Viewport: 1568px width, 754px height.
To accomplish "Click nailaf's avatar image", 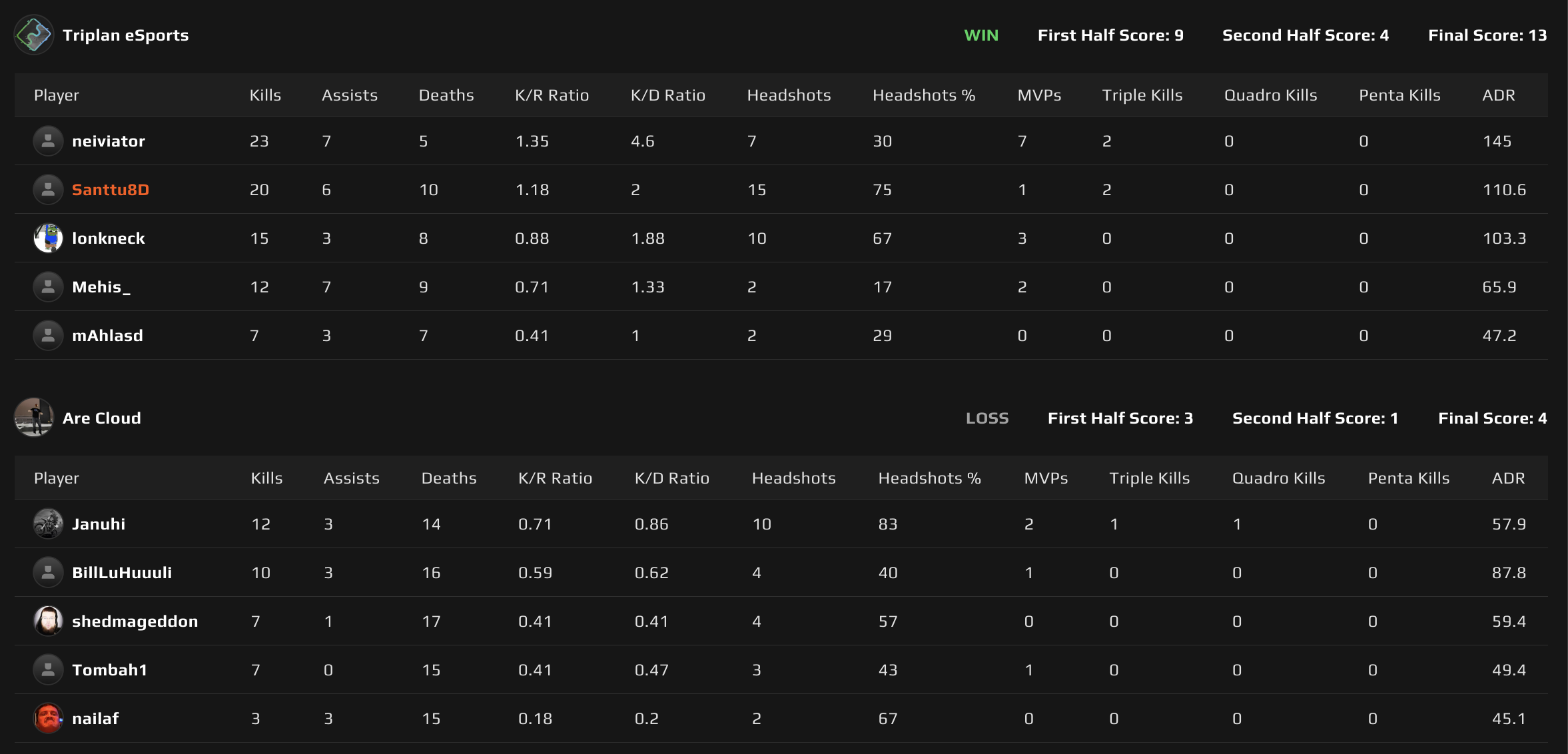I will pyautogui.click(x=48, y=719).
